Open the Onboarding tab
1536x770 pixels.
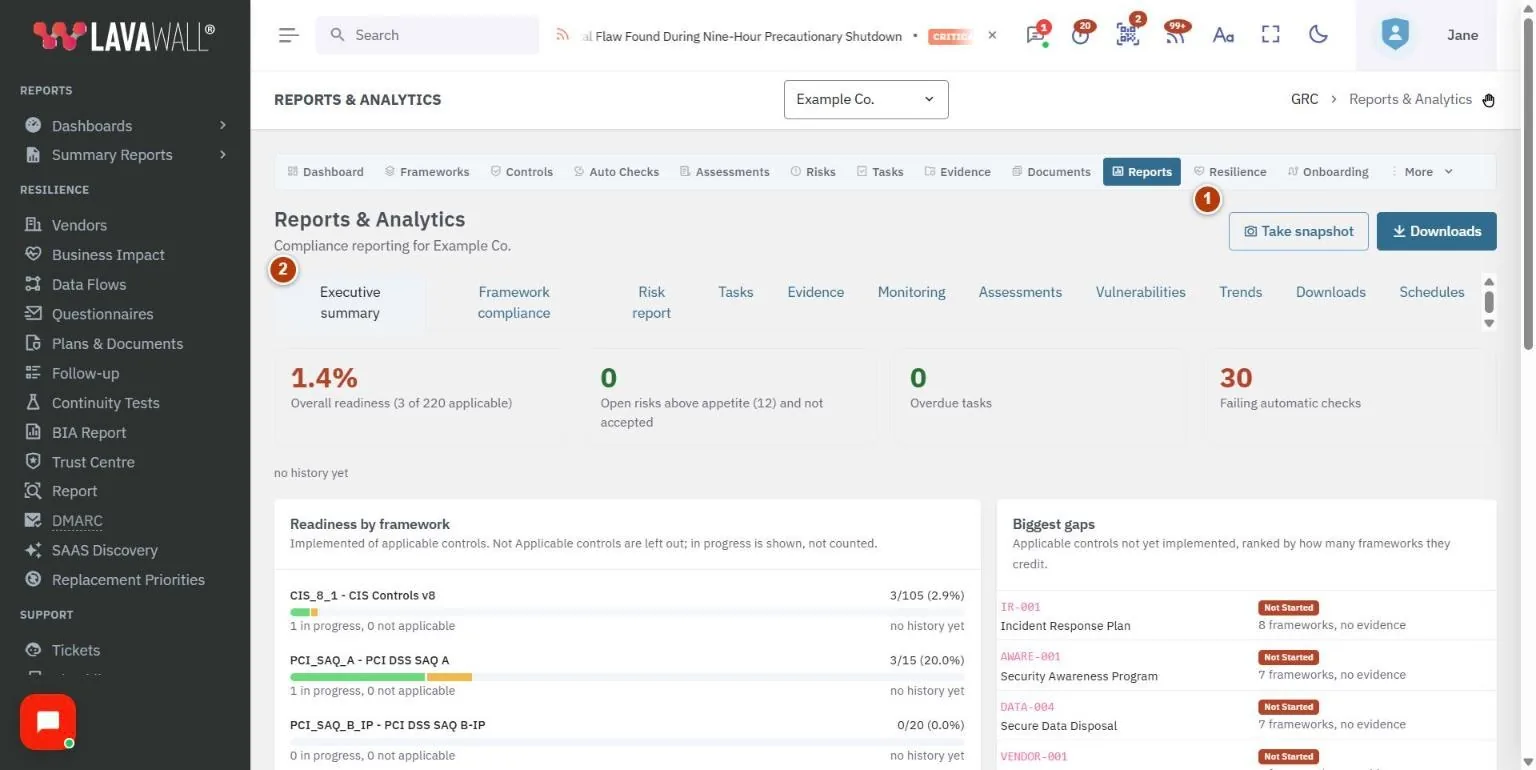[x=1329, y=172]
